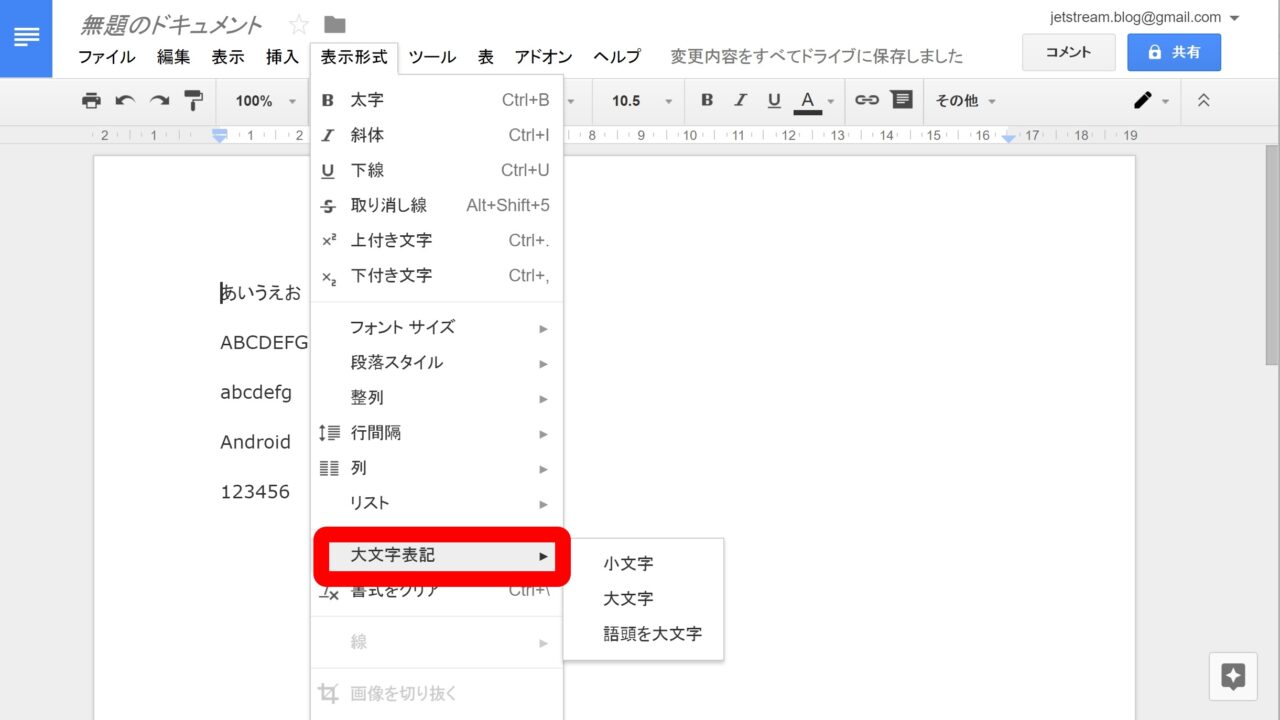Toggle underline in the toolbar
1280x720 pixels.
(773, 100)
